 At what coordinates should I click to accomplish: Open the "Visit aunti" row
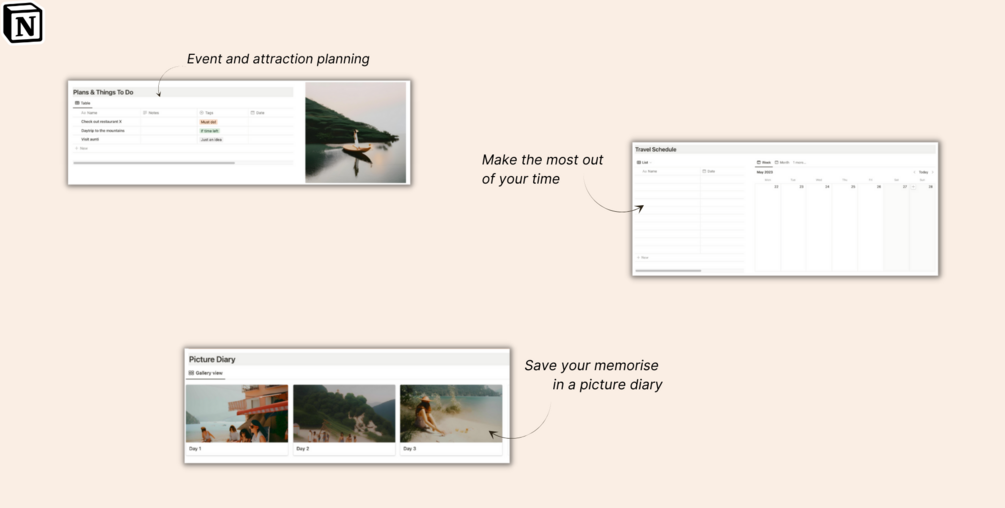point(90,139)
